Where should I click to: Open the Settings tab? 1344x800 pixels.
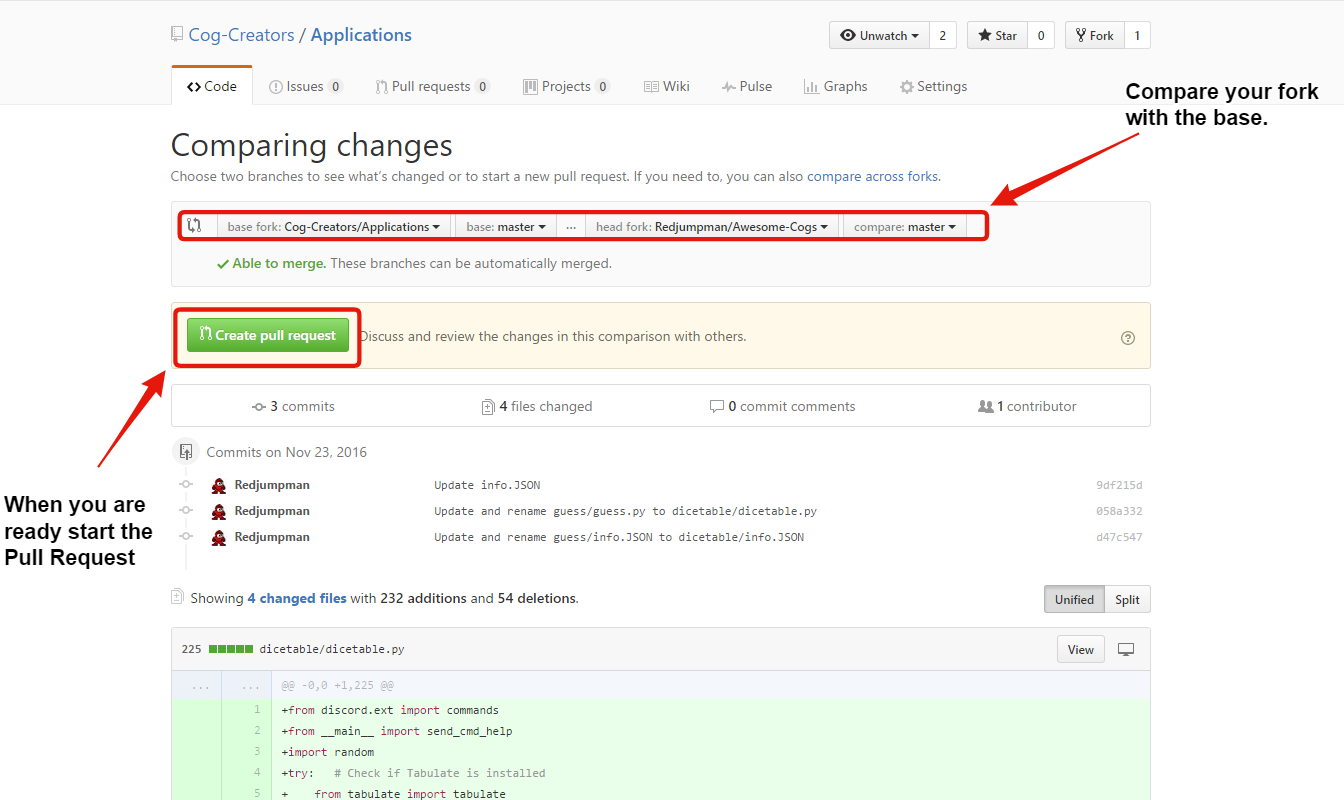tap(934, 86)
